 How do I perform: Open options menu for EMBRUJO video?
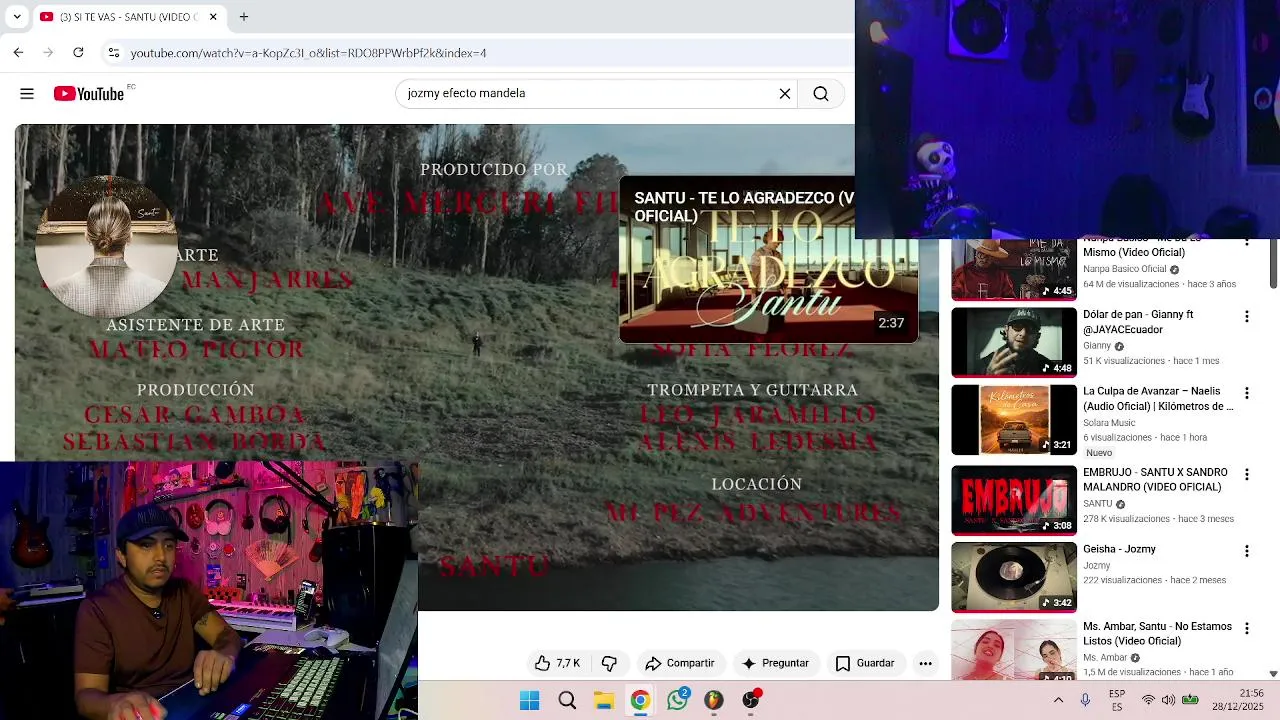click(x=1246, y=474)
